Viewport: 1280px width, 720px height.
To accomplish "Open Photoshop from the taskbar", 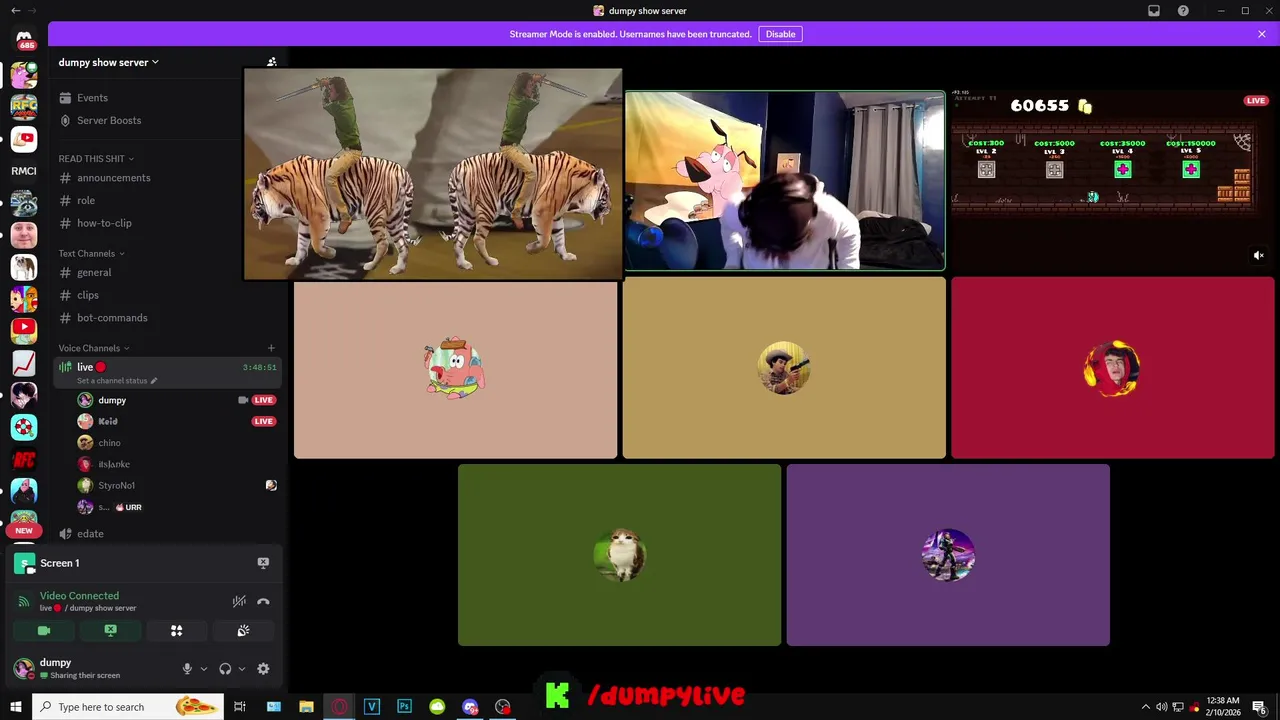I will coord(404,707).
